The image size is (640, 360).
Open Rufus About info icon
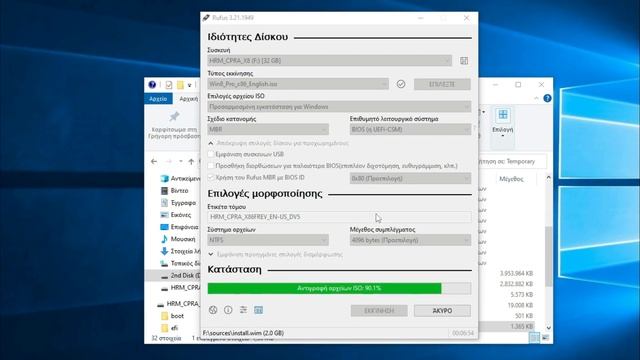pos(228,310)
